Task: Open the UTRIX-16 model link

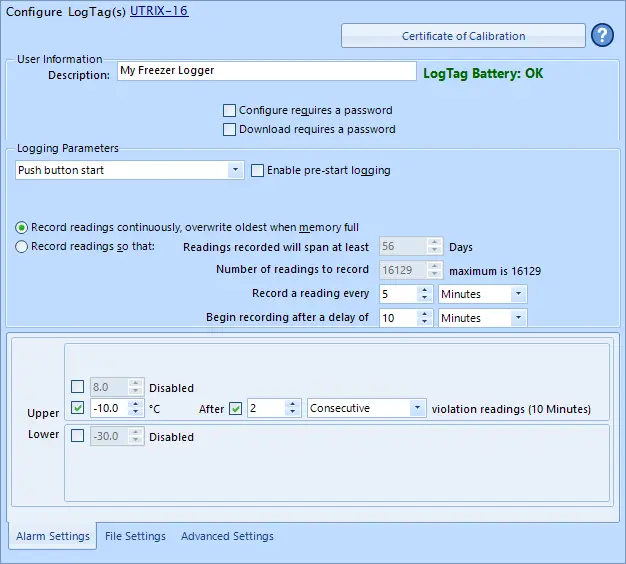Action: click(159, 11)
